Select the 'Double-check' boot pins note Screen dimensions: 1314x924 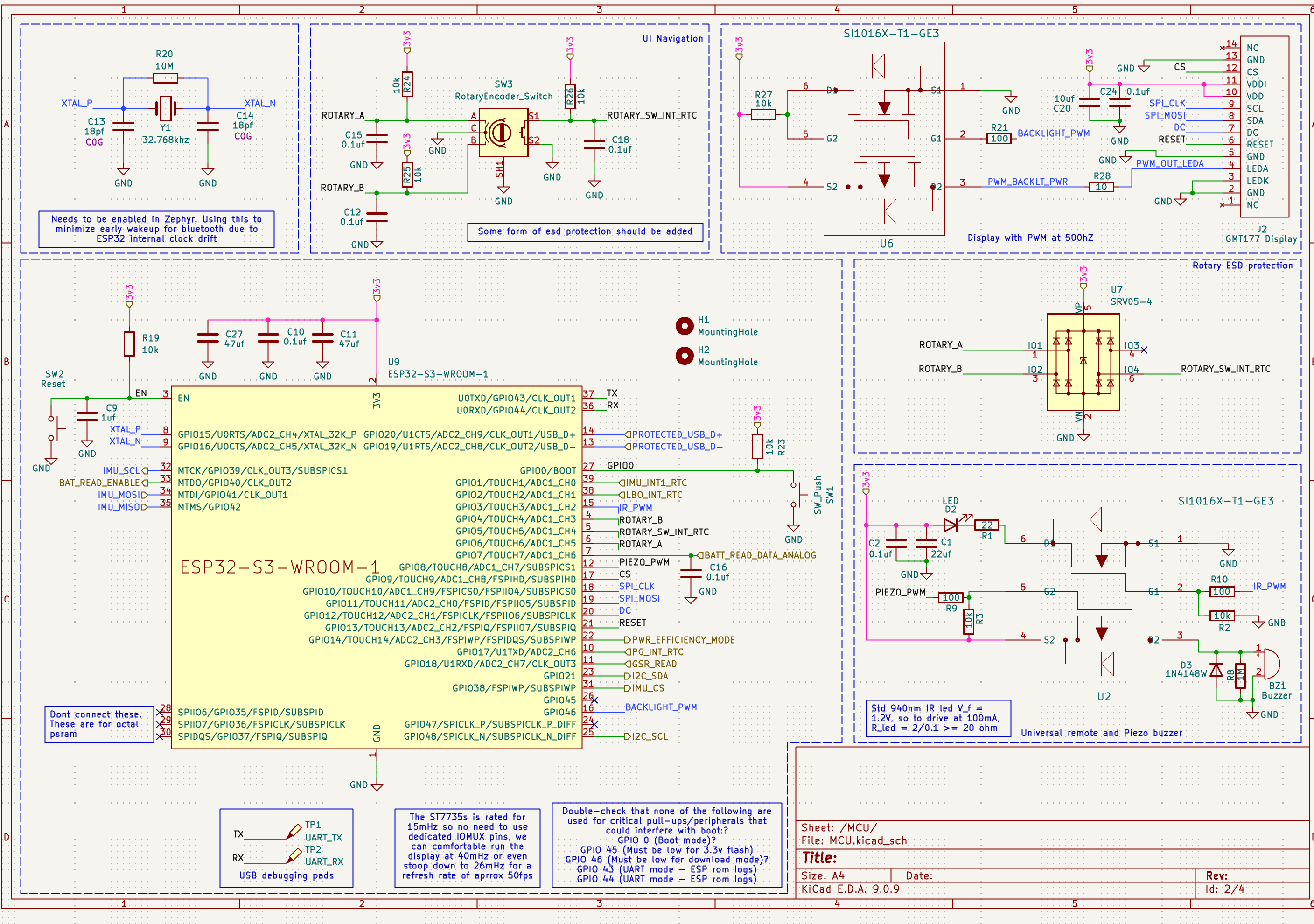click(667, 845)
